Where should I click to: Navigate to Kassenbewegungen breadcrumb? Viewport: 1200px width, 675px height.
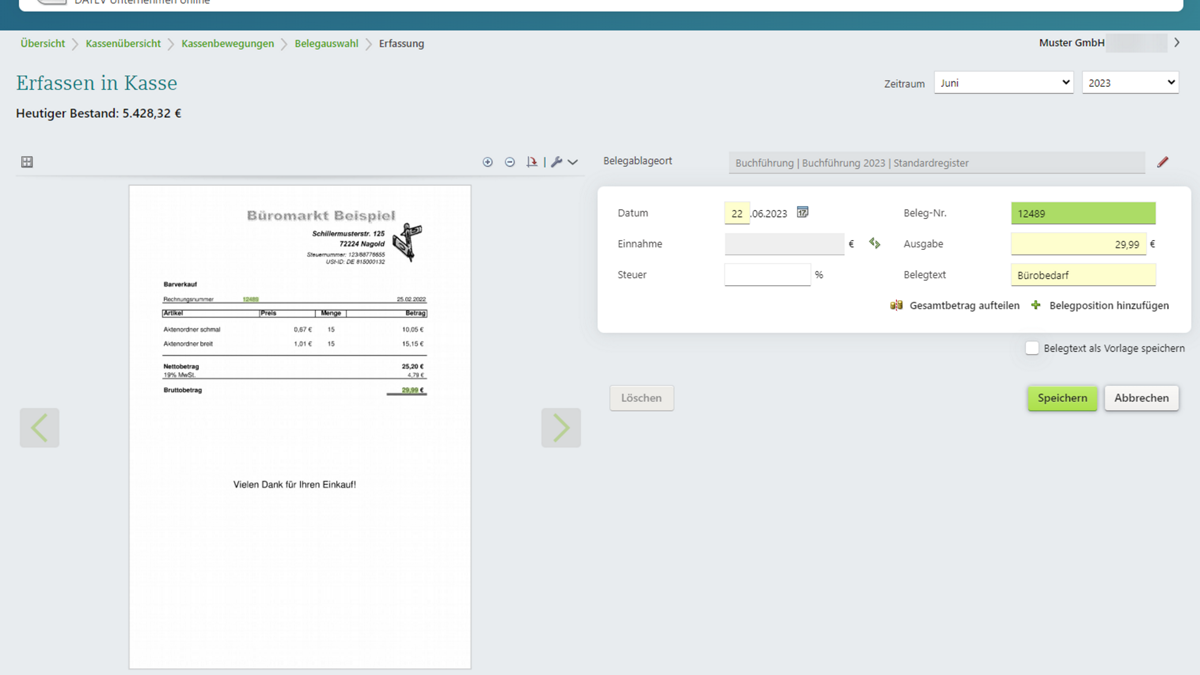point(228,44)
